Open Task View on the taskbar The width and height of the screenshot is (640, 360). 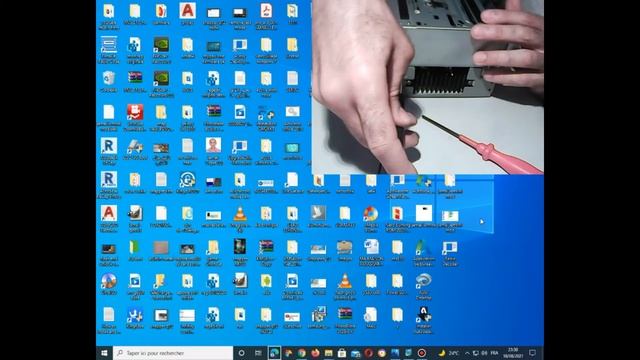click(x=258, y=353)
